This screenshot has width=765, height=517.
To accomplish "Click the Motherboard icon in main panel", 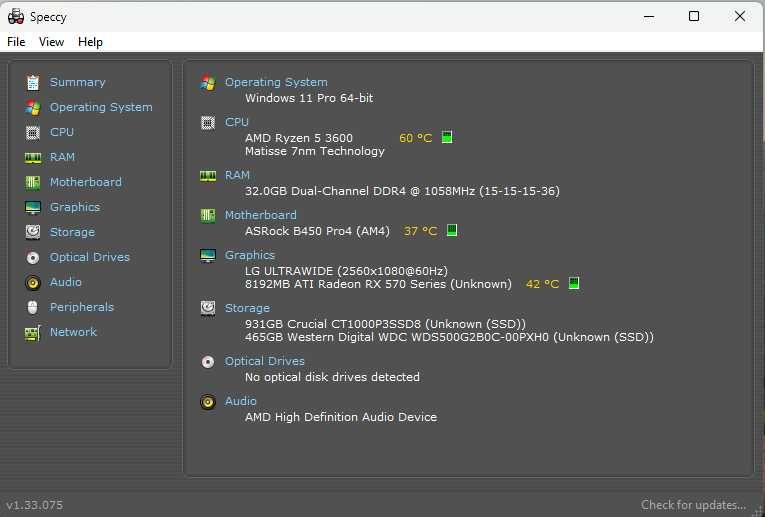I will [x=208, y=215].
